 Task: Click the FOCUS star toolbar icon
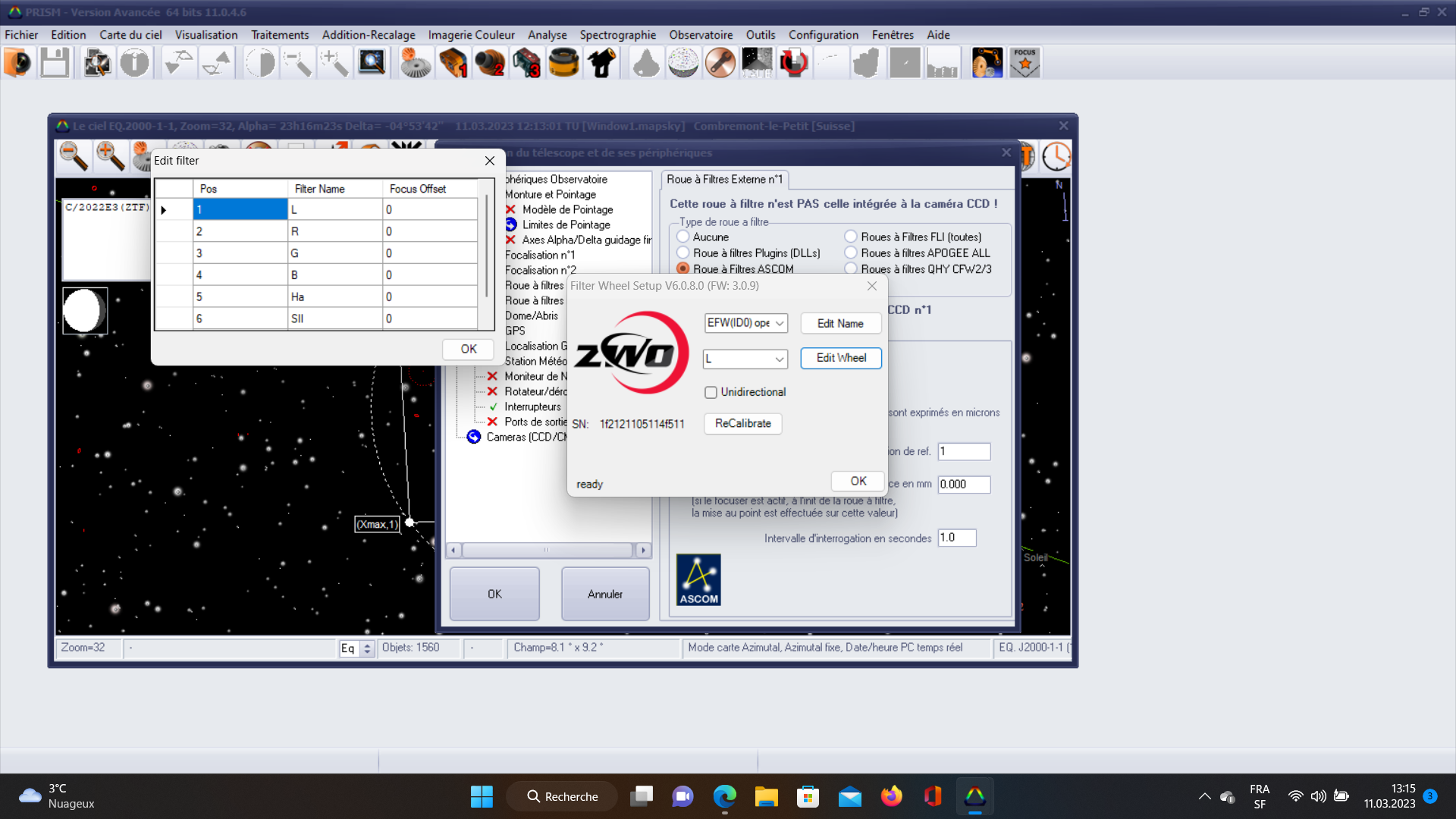point(1025,63)
